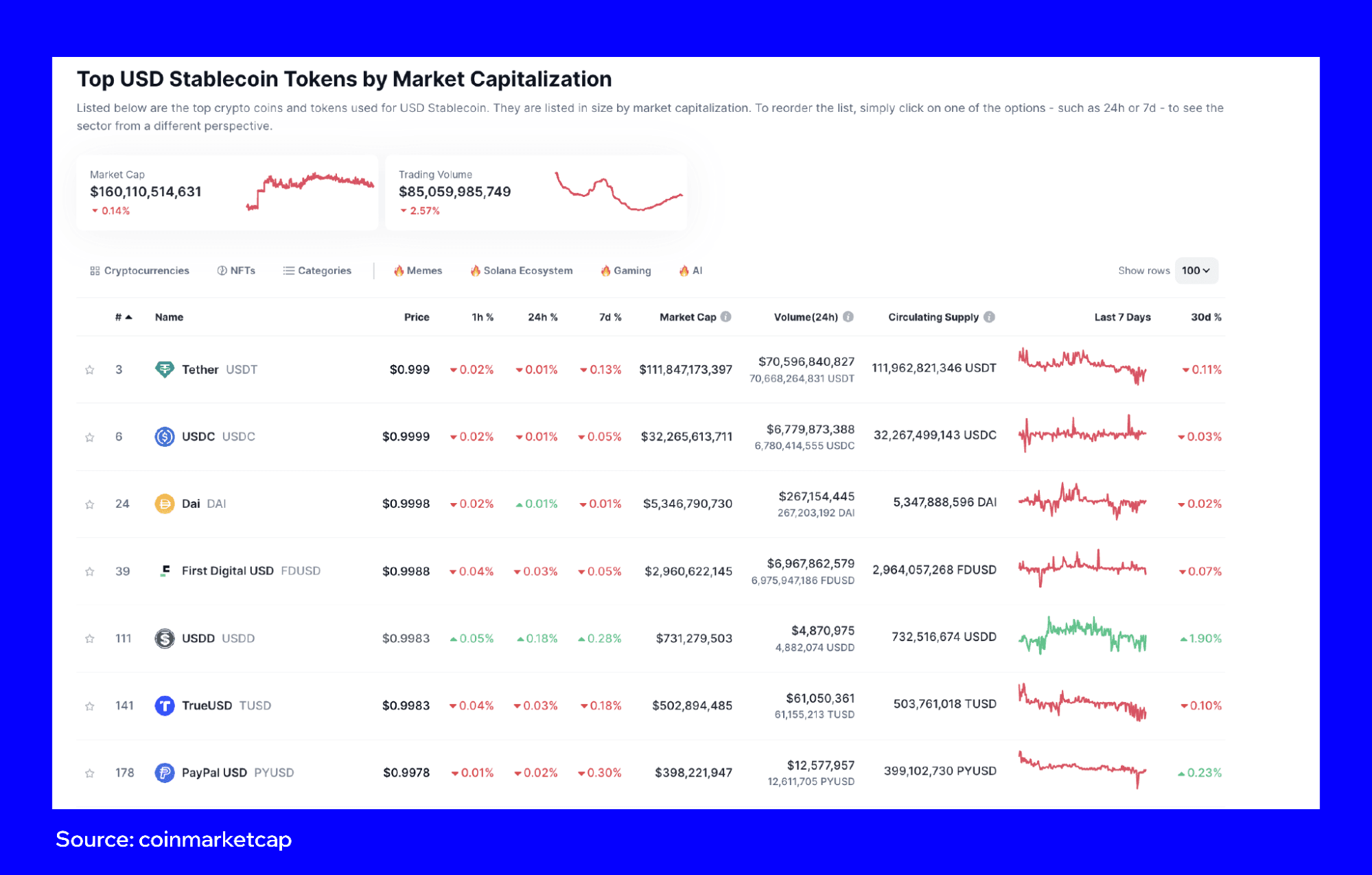Toggle the watchlist star for Dai
1372x875 pixels.
[x=89, y=504]
